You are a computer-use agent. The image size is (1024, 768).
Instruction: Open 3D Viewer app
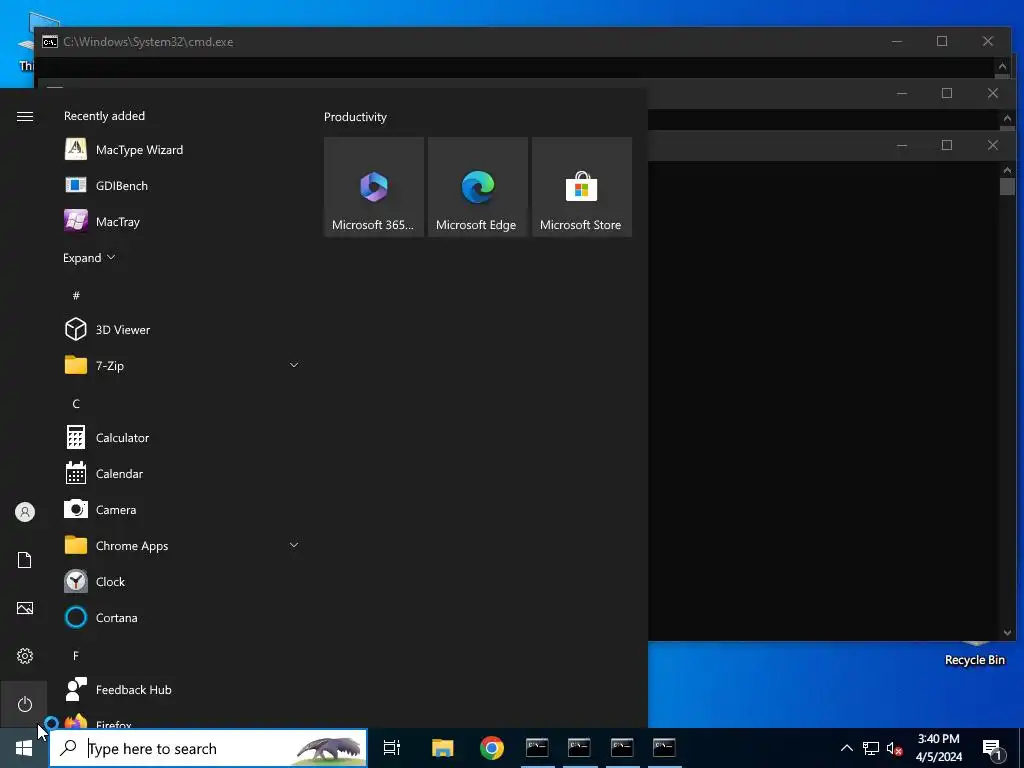(182, 330)
